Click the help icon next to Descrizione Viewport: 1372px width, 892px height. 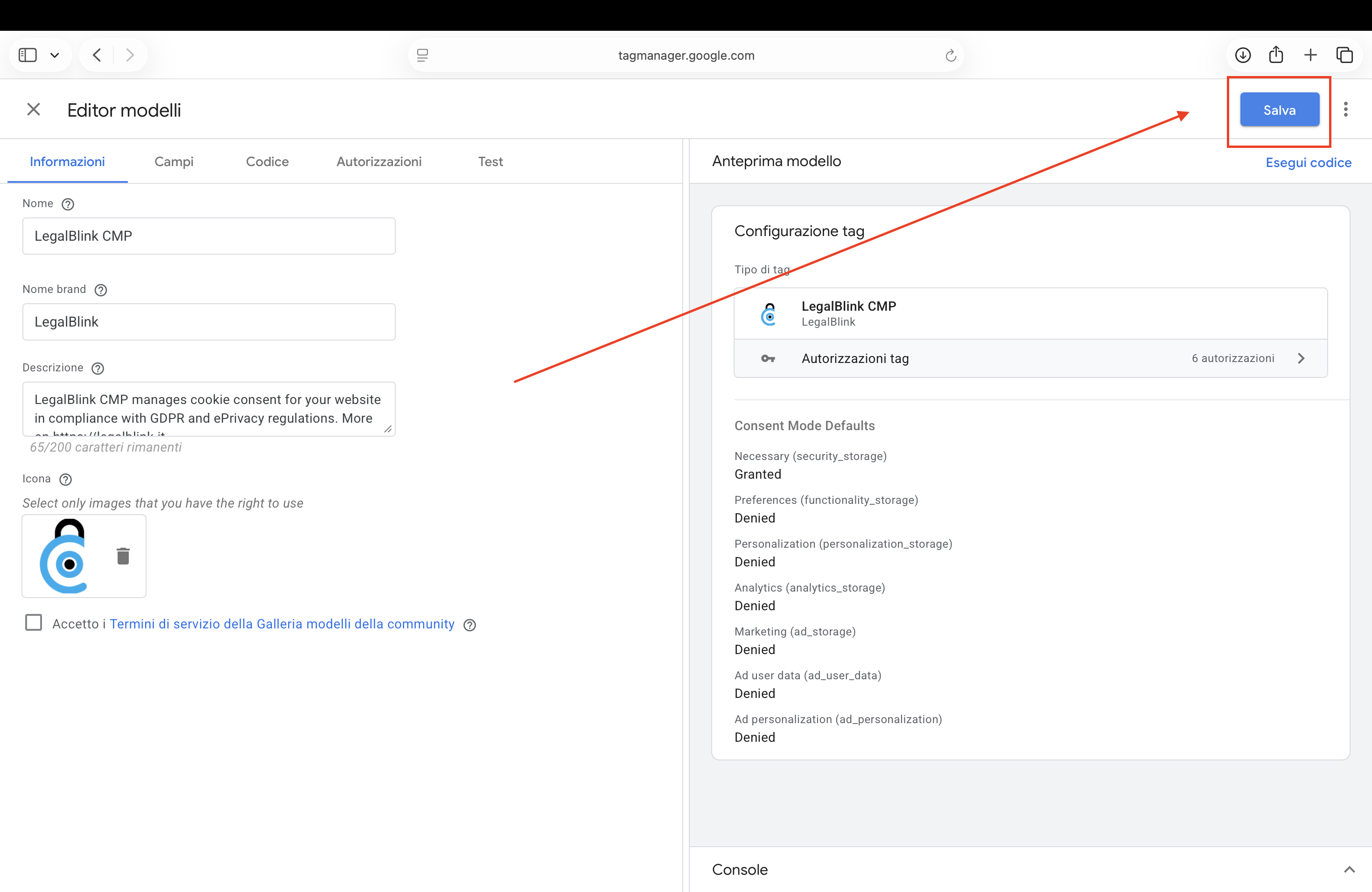click(98, 368)
